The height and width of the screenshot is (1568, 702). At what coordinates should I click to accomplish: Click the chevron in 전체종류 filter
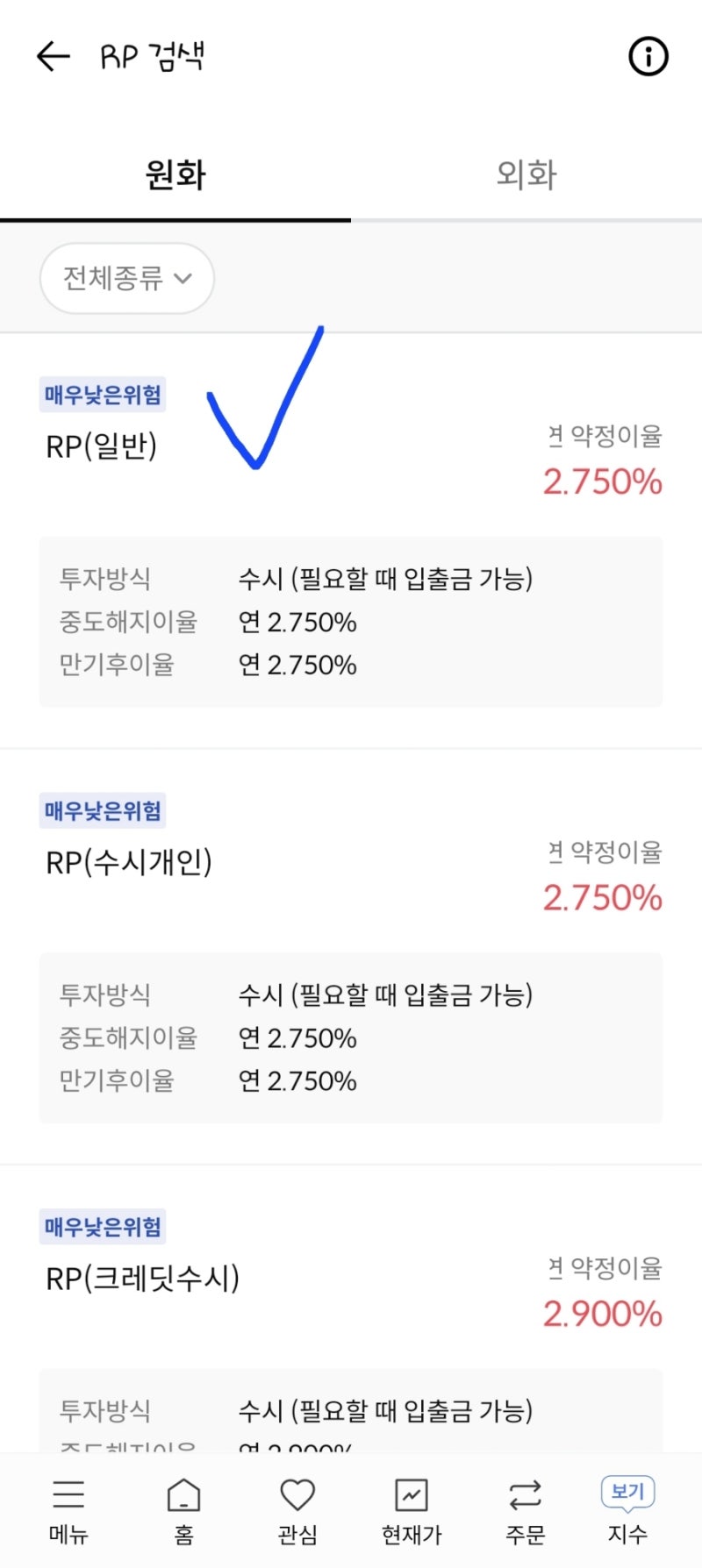(183, 279)
